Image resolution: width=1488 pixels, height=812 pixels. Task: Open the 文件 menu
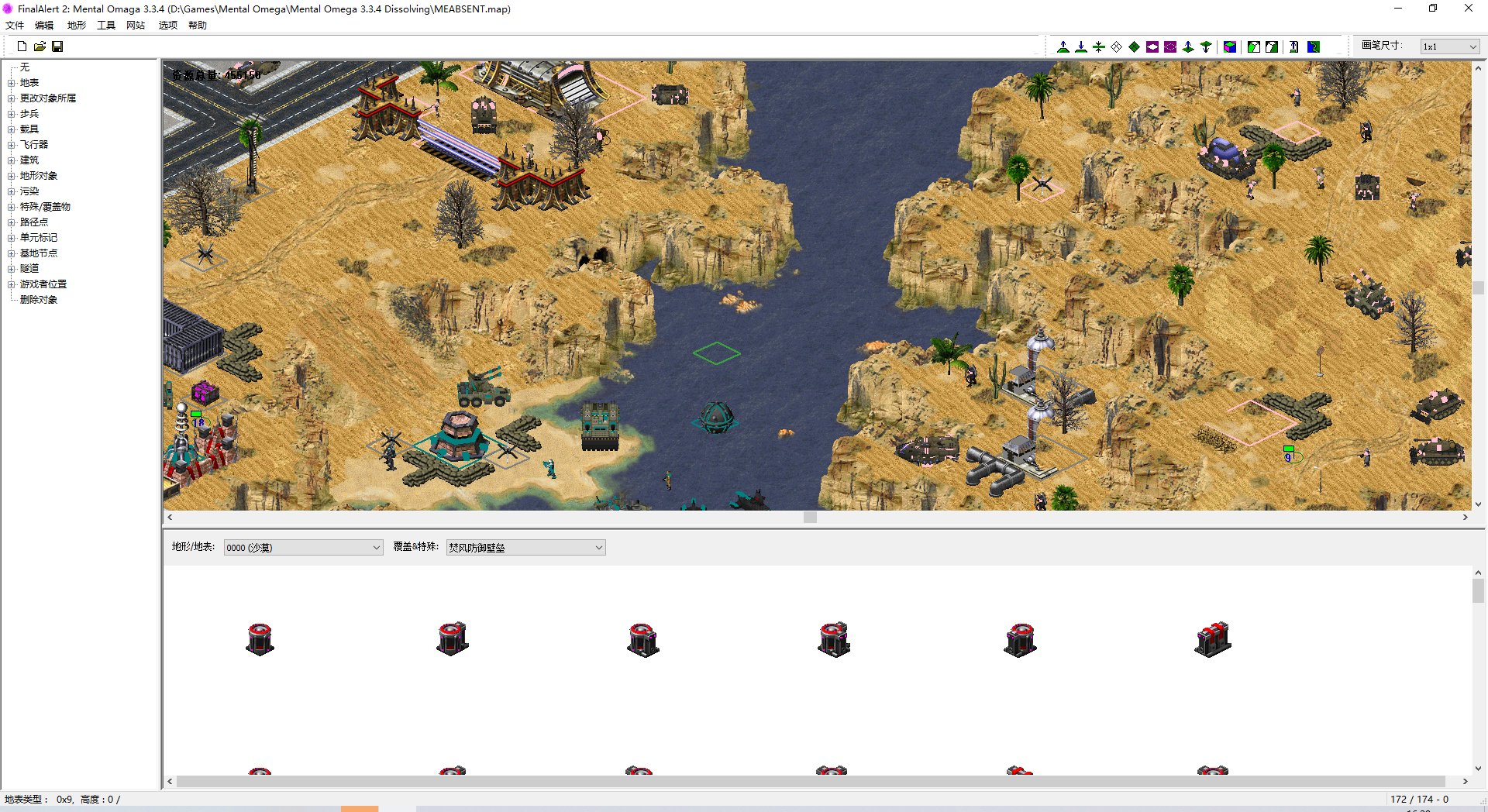pos(15,26)
